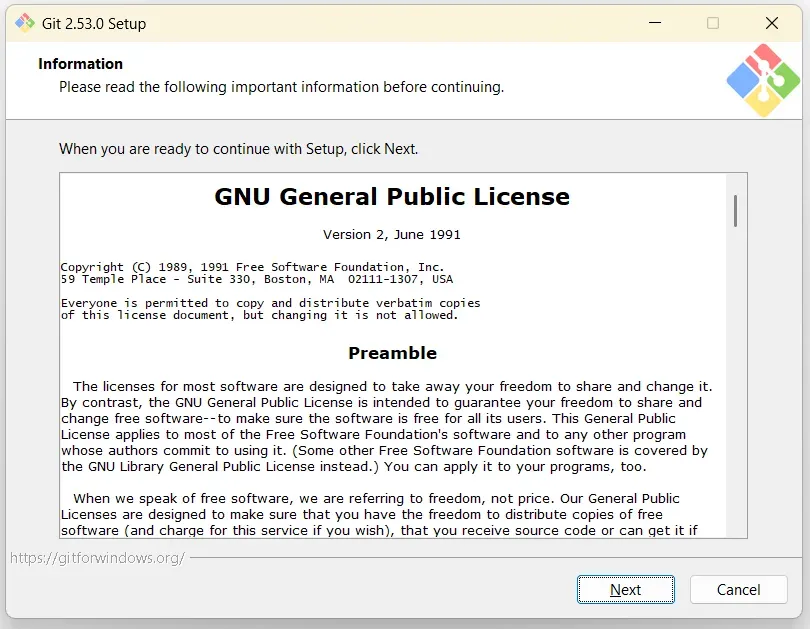
Task: Click 'of this license document' line
Action: [259, 316]
